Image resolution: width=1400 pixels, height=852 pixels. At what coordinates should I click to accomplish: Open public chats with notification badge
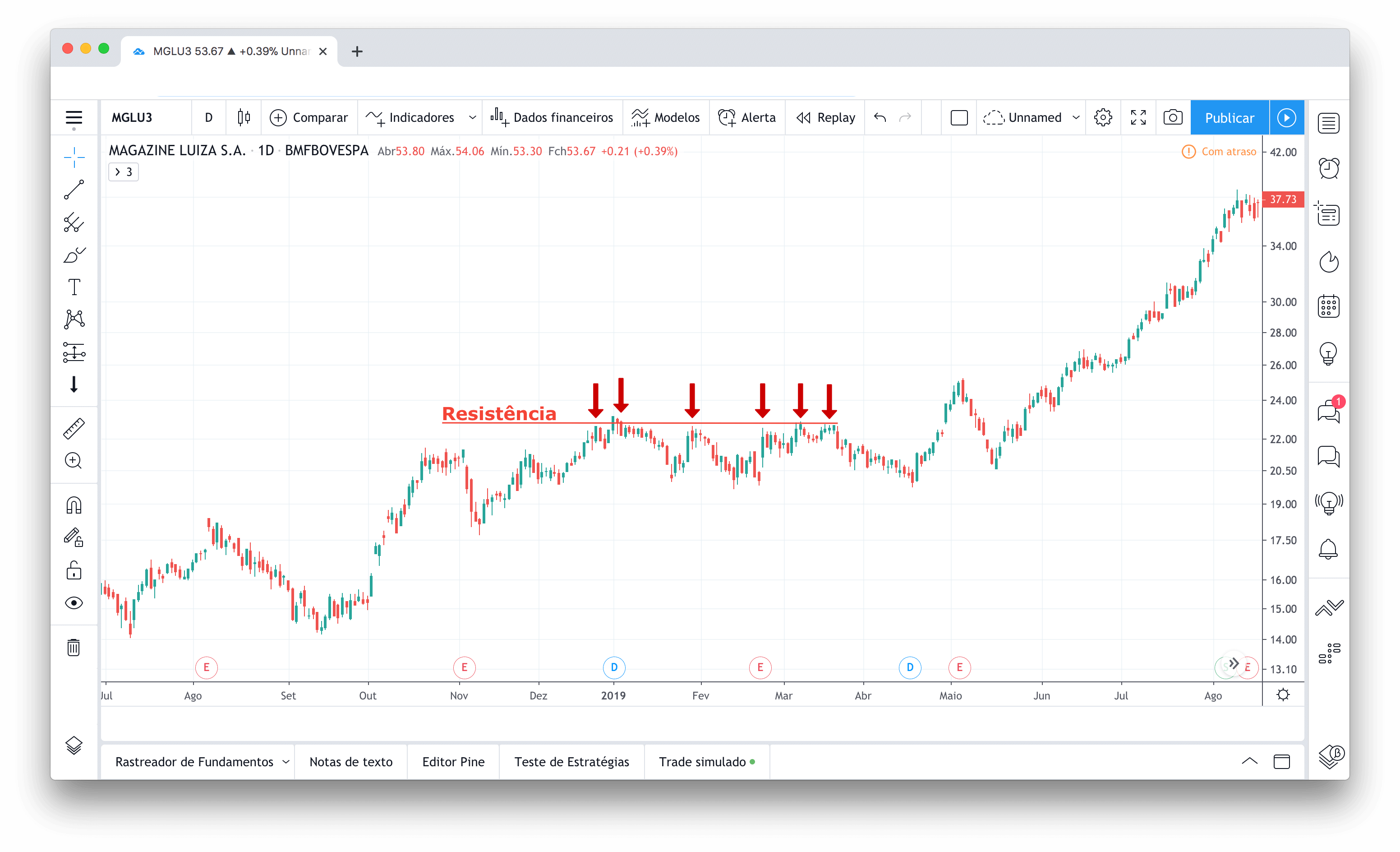pos(1328,411)
